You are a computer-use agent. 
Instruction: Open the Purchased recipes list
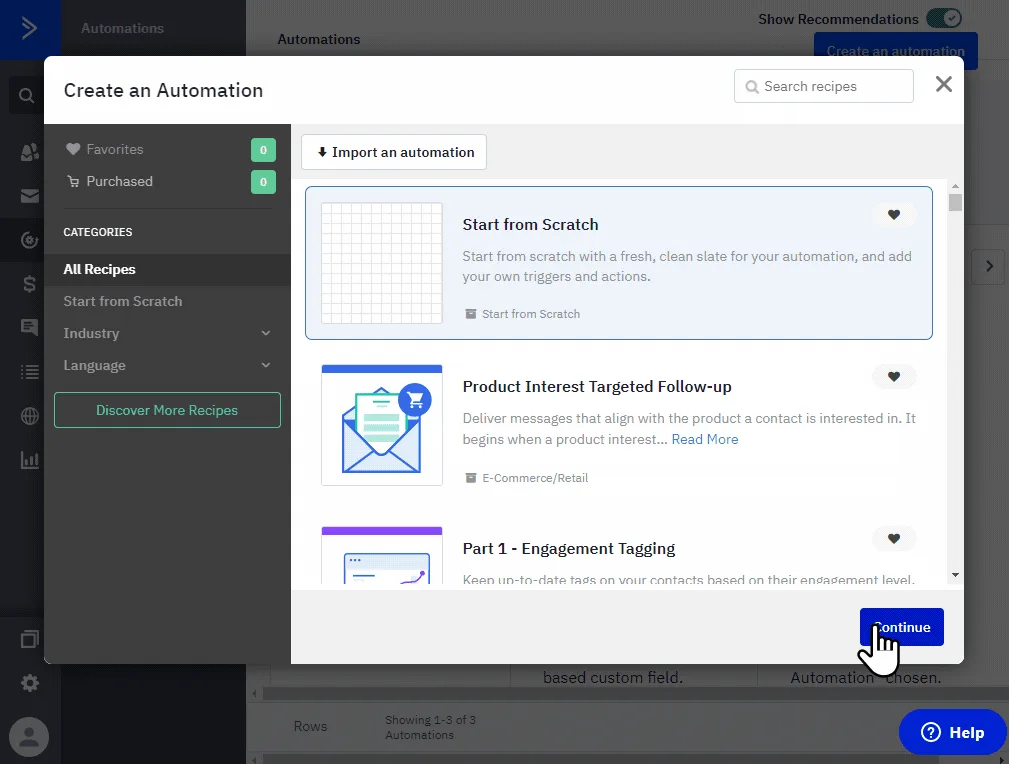(x=110, y=182)
